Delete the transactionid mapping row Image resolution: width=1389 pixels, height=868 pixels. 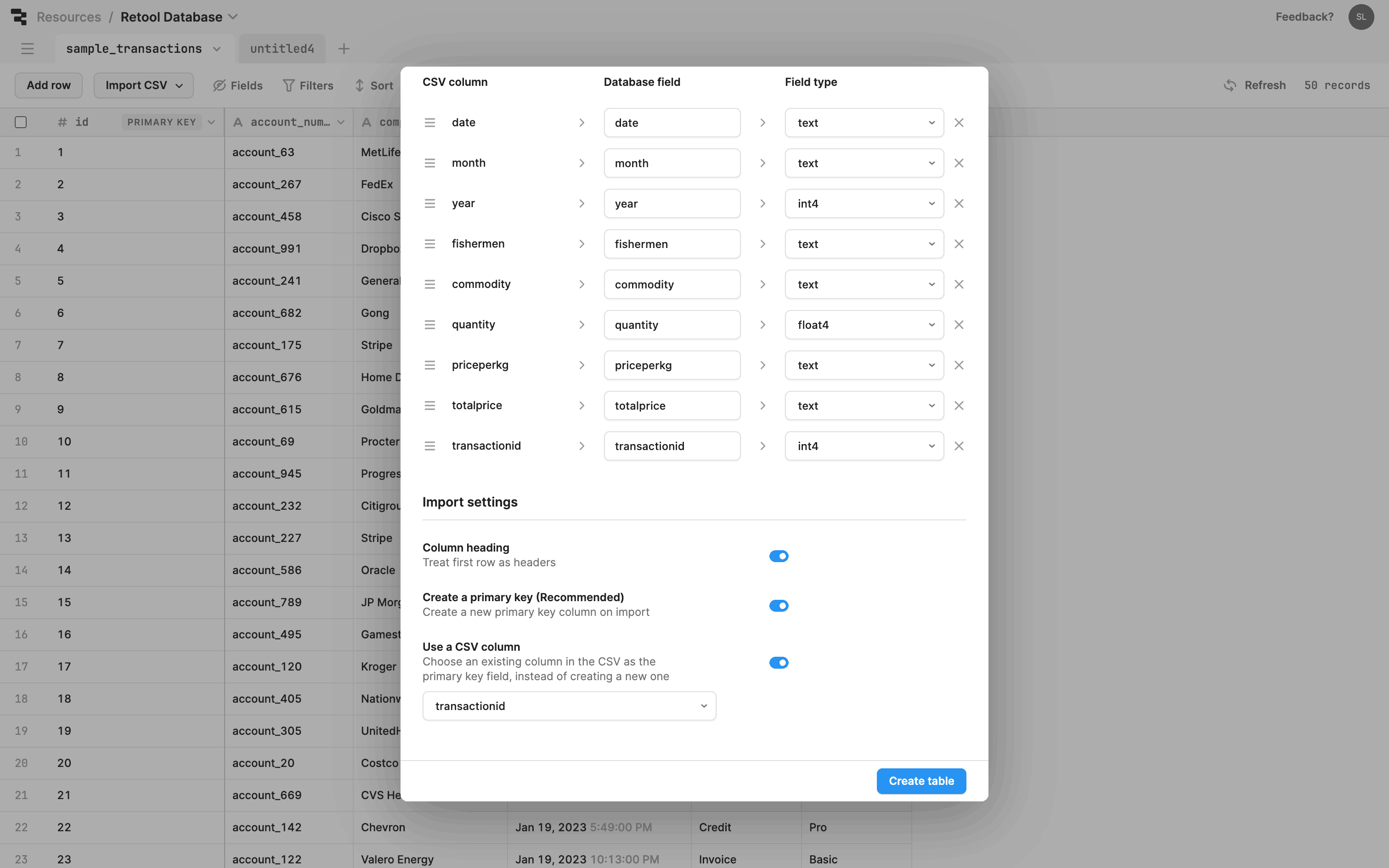(959, 446)
